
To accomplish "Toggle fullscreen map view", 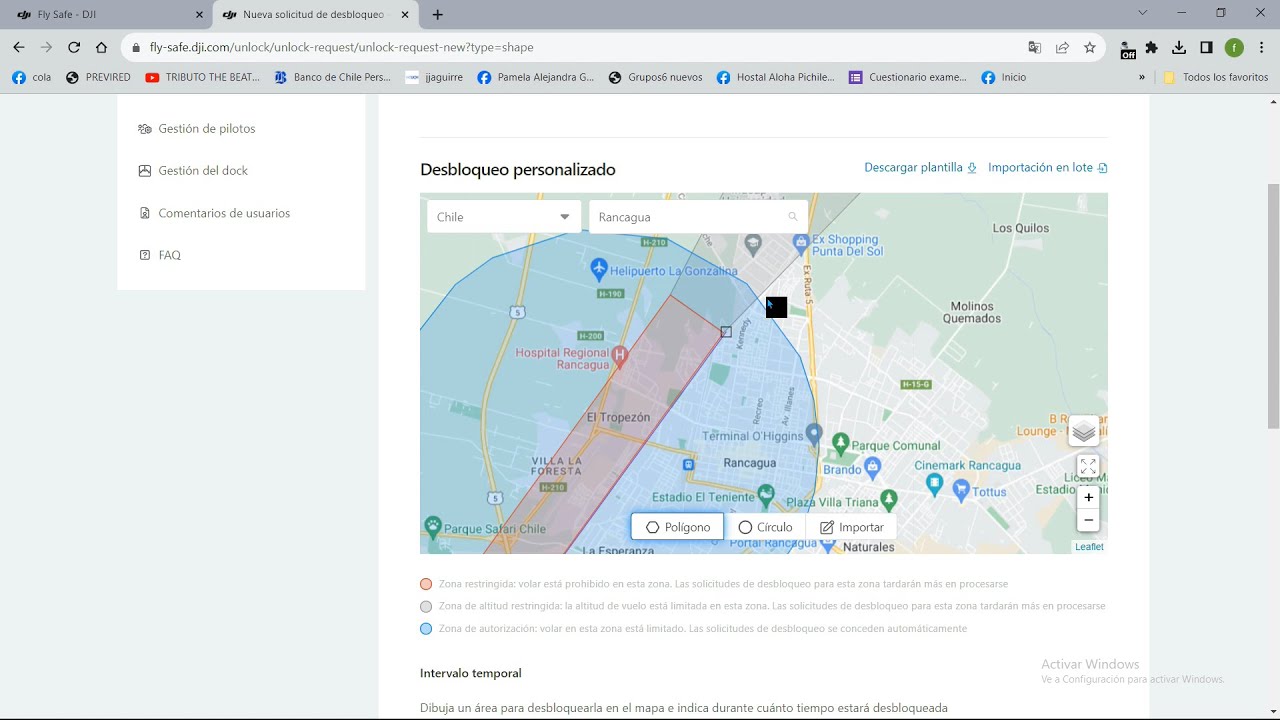I will (1088, 466).
